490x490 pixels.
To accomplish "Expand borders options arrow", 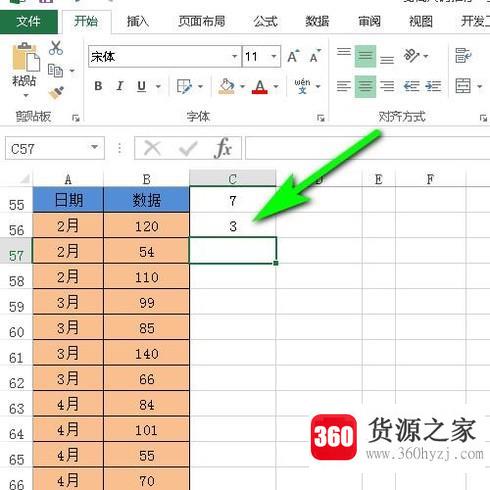I will point(200,86).
